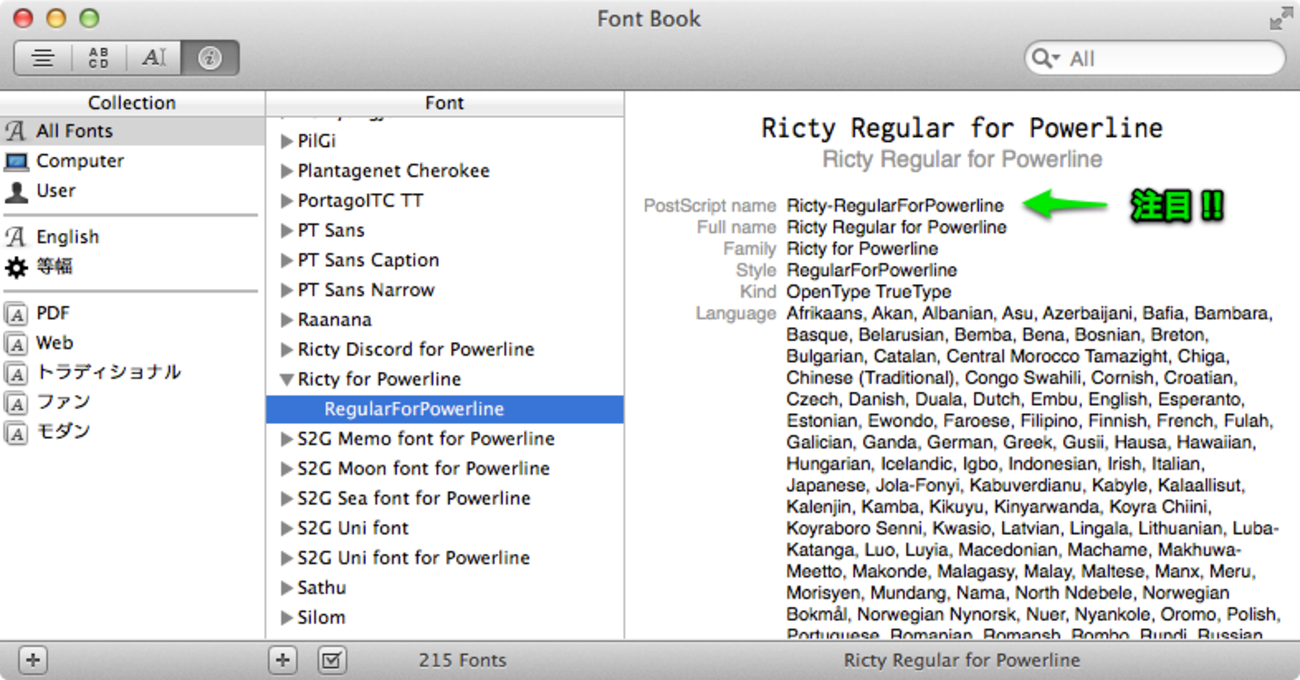Viewport: 1300px width, 680px height.
Task: Select the トラディショナル collection
Action: [x=132, y=372]
